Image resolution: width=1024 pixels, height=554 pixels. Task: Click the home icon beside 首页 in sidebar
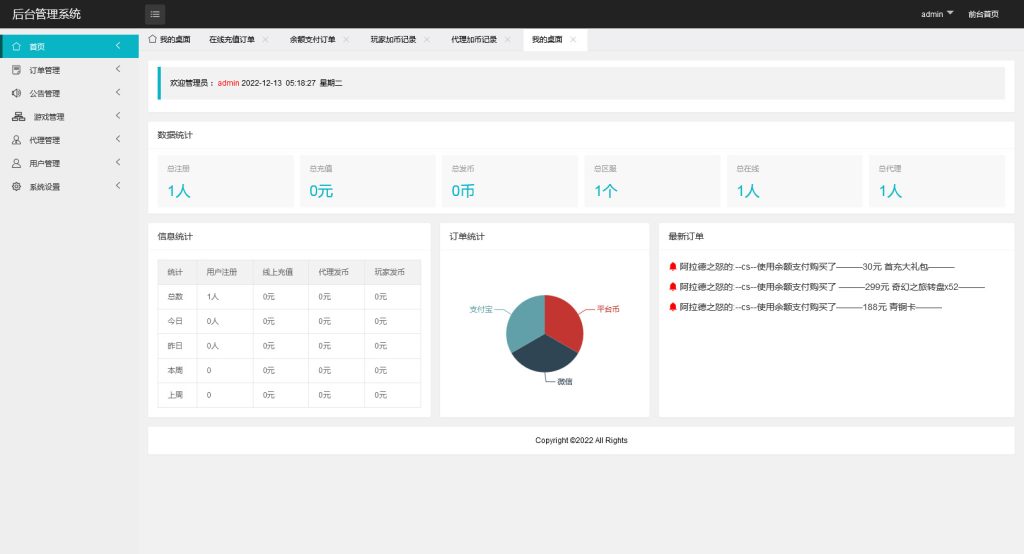(x=17, y=47)
